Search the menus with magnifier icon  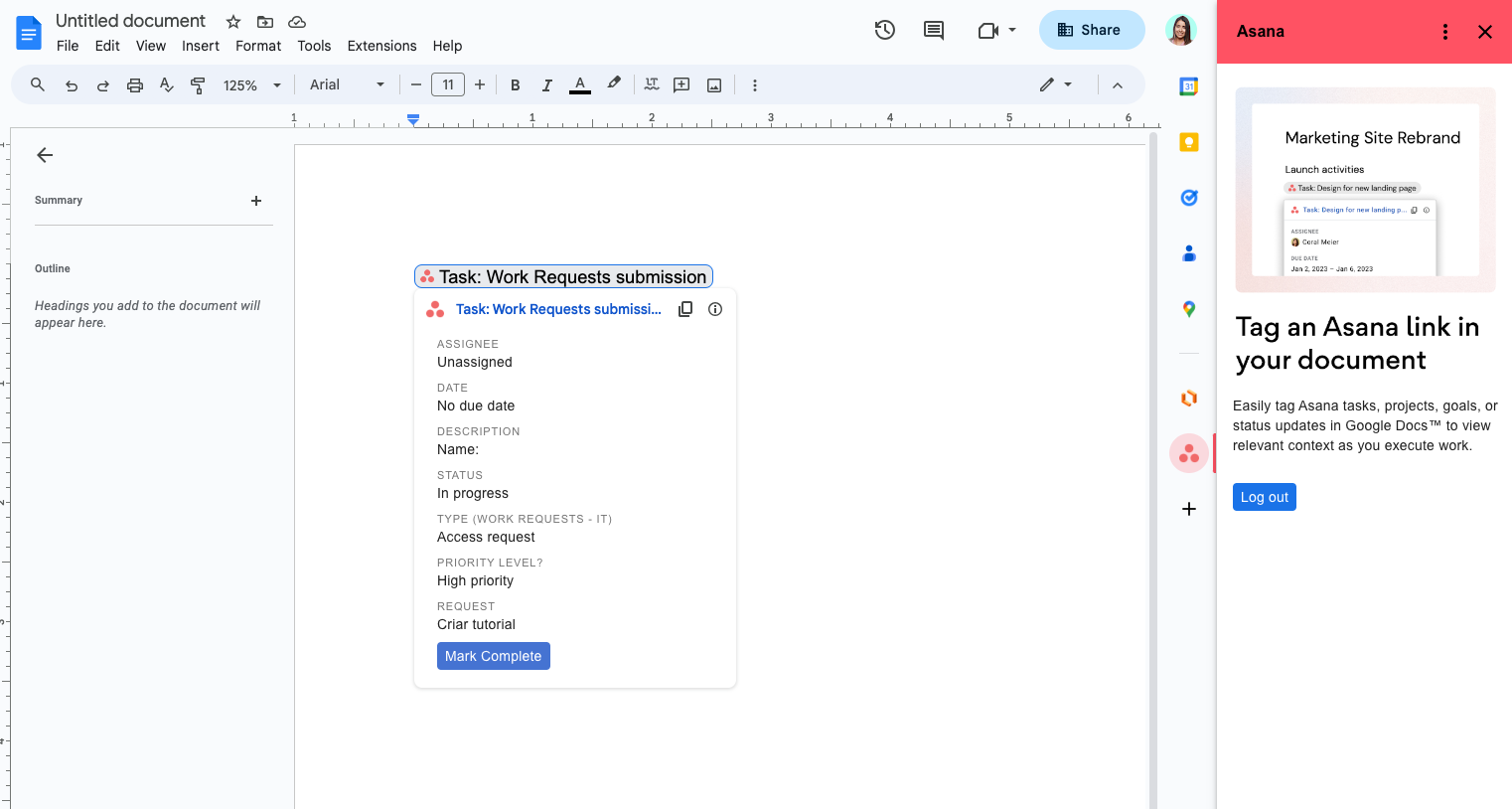pos(38,85)
